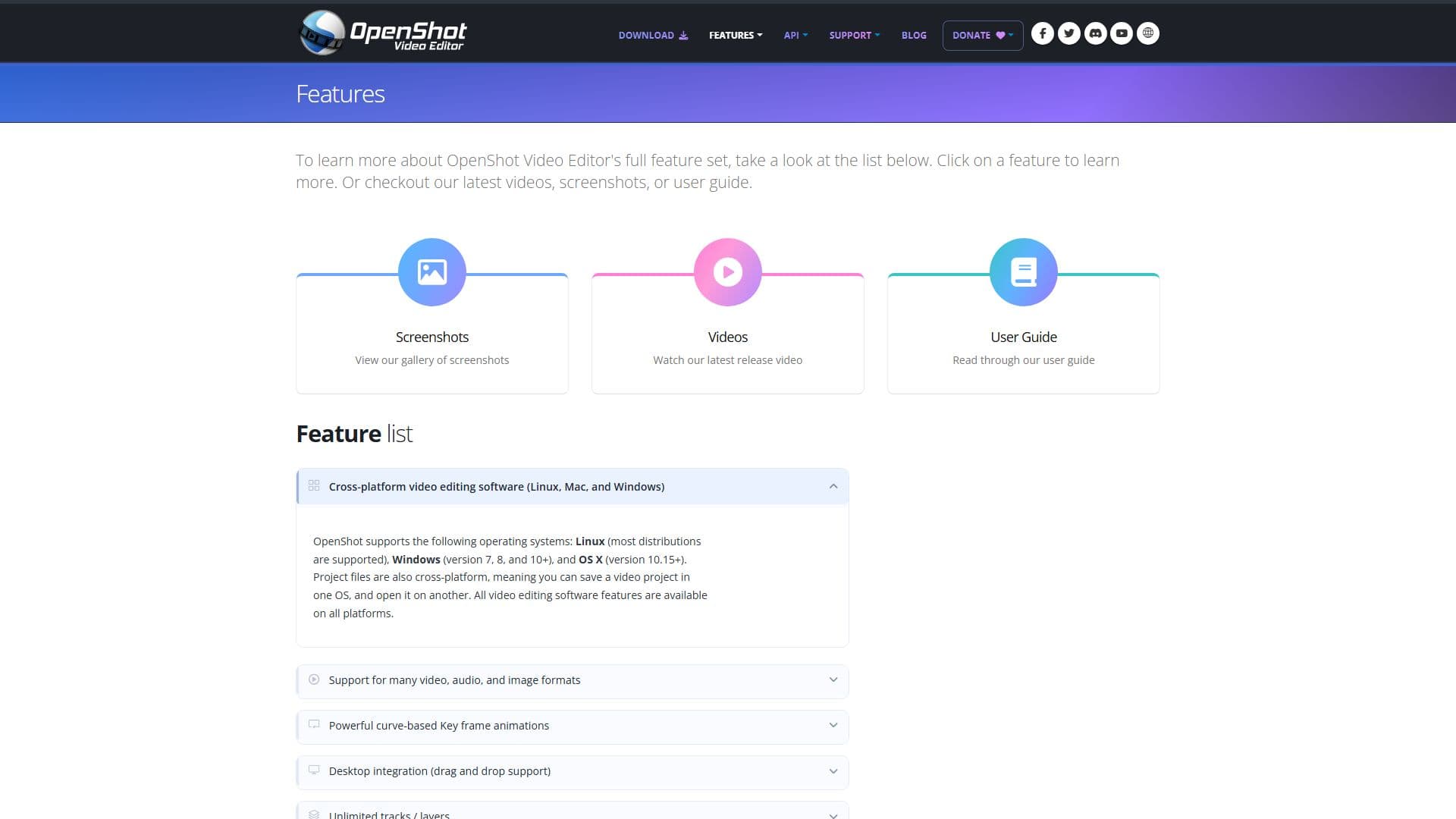Expand the Unlimited tracks / layers section
Screen dimensions: 1456x819
click(573, 811)
